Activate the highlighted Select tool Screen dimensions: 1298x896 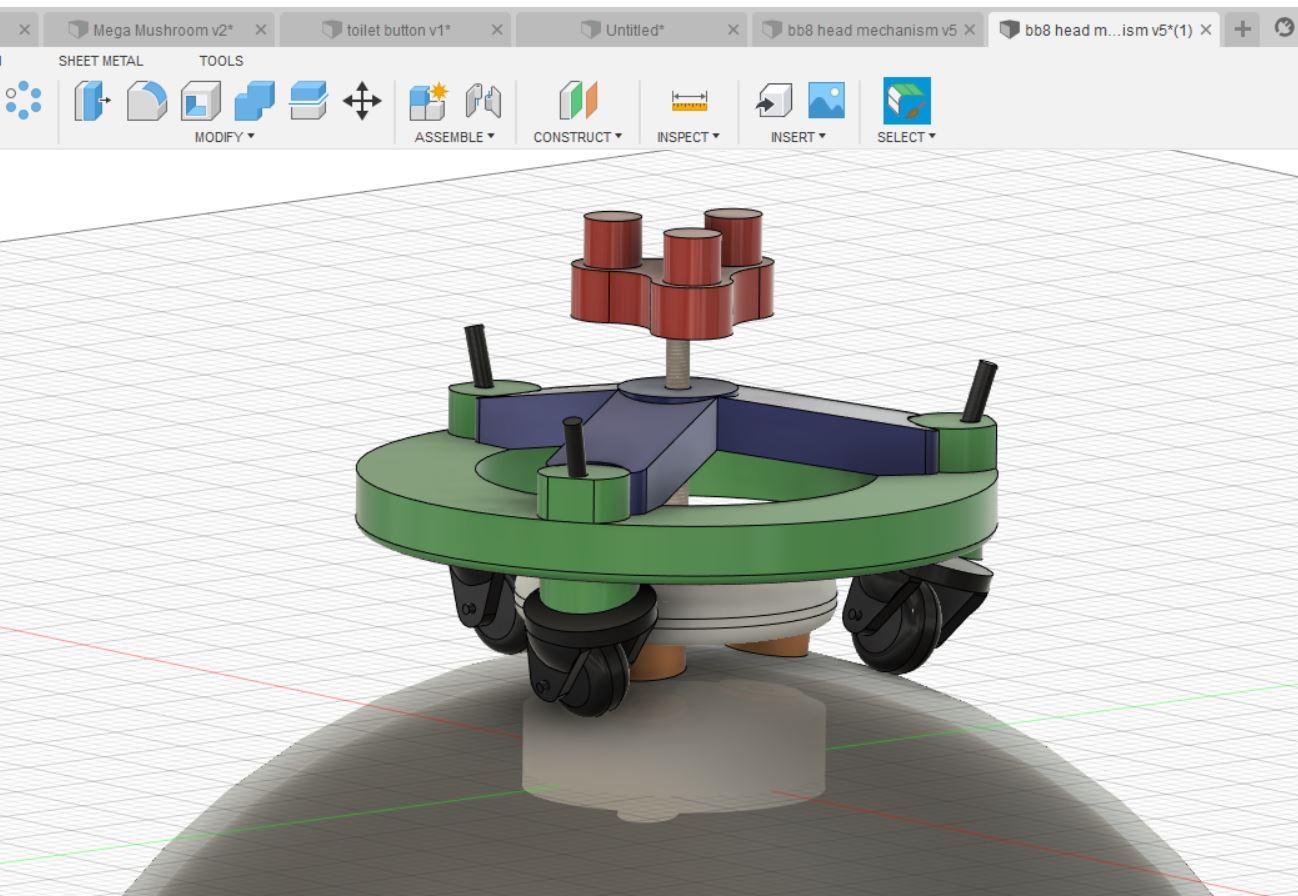point(906,101)
